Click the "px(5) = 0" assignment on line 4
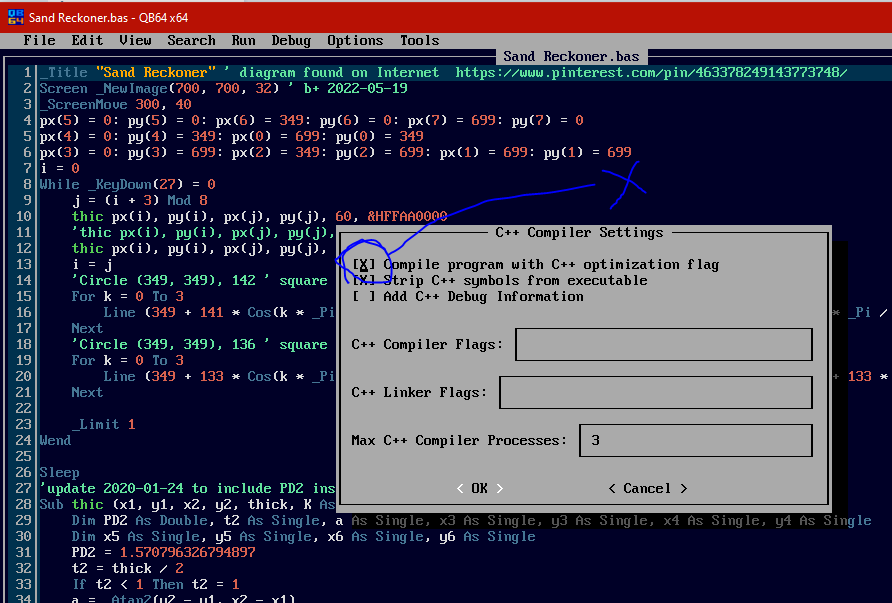 tap(75, 120)
